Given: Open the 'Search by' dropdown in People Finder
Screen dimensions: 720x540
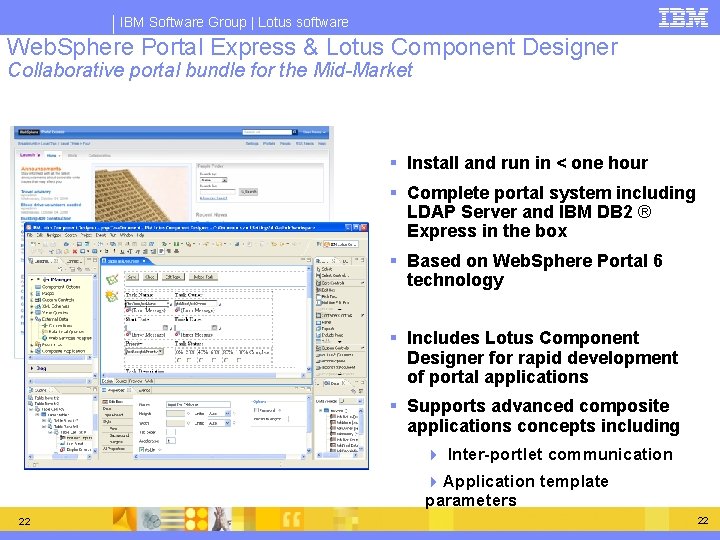Looking at the screenshot, I should click(x=214, y=180).
